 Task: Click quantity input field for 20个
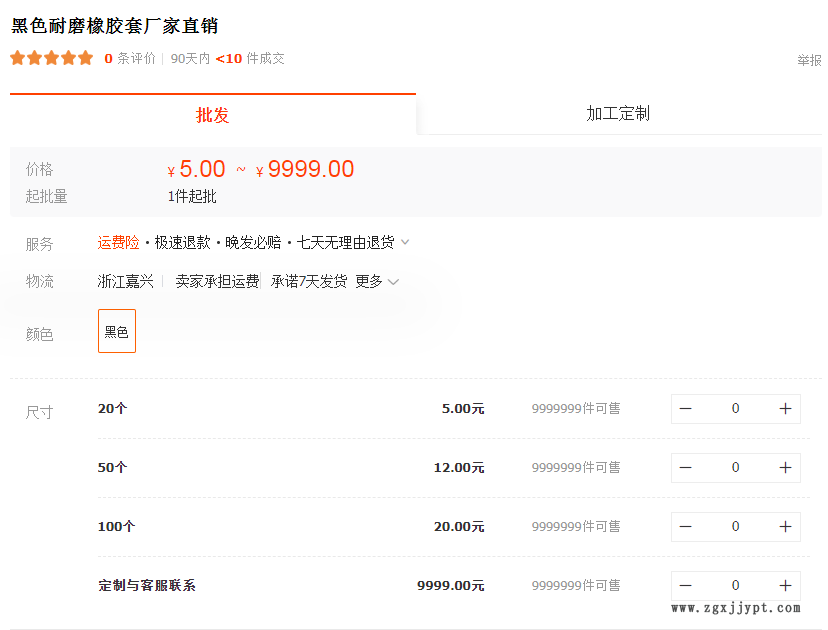pos(735,409)
